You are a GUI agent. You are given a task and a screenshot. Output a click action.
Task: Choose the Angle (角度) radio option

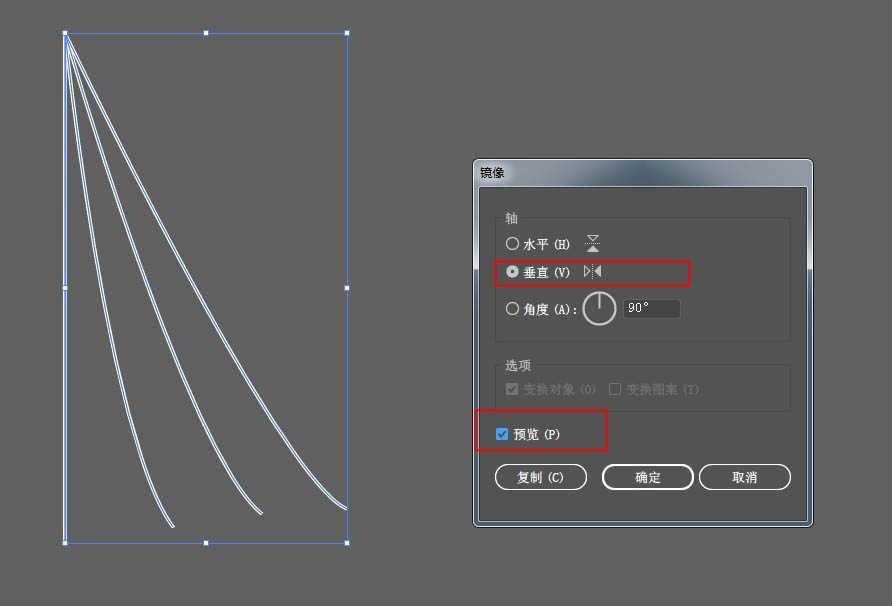tap(513, 309)
